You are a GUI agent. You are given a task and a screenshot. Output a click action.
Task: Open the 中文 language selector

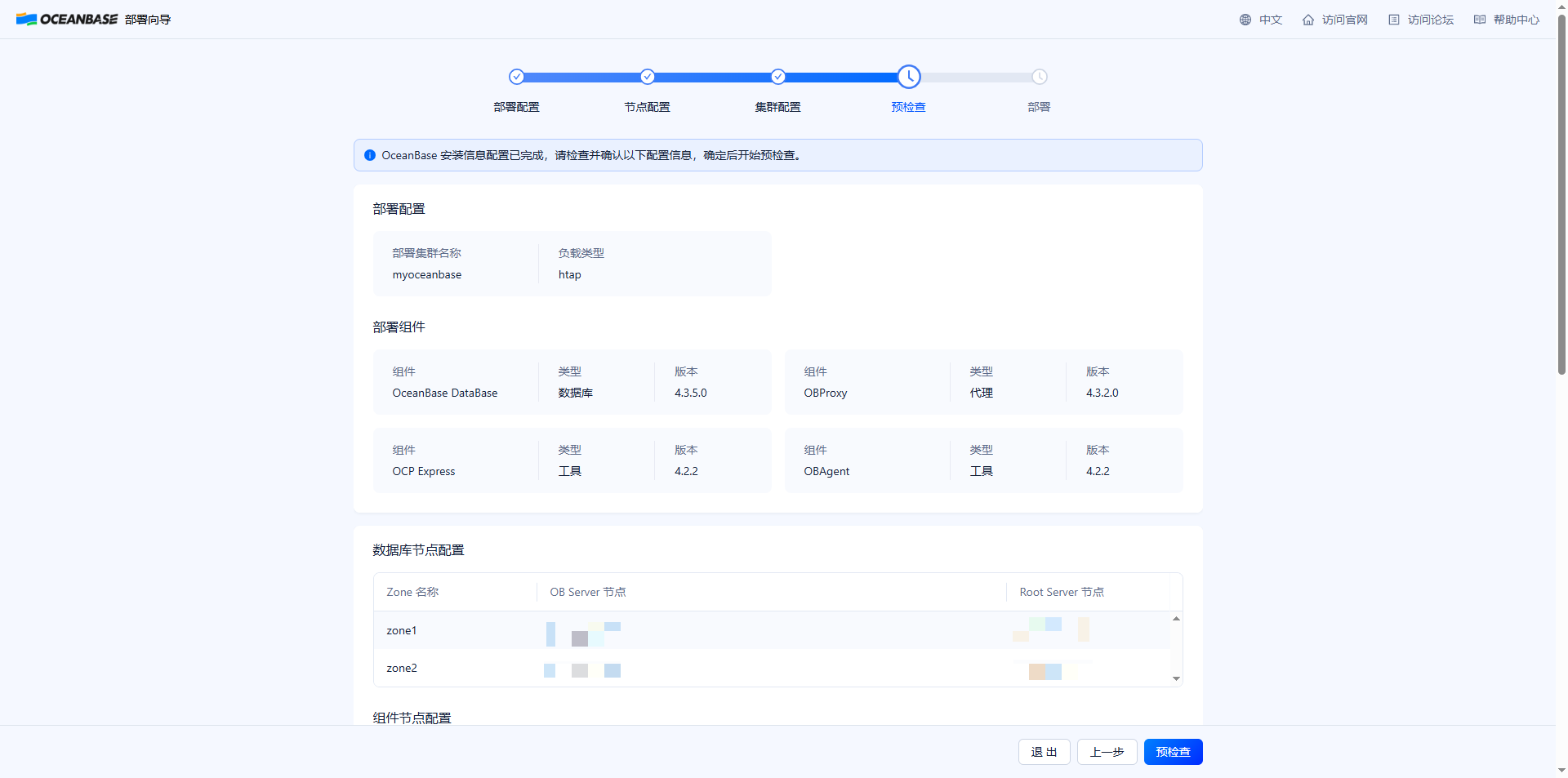[1270, 20]
